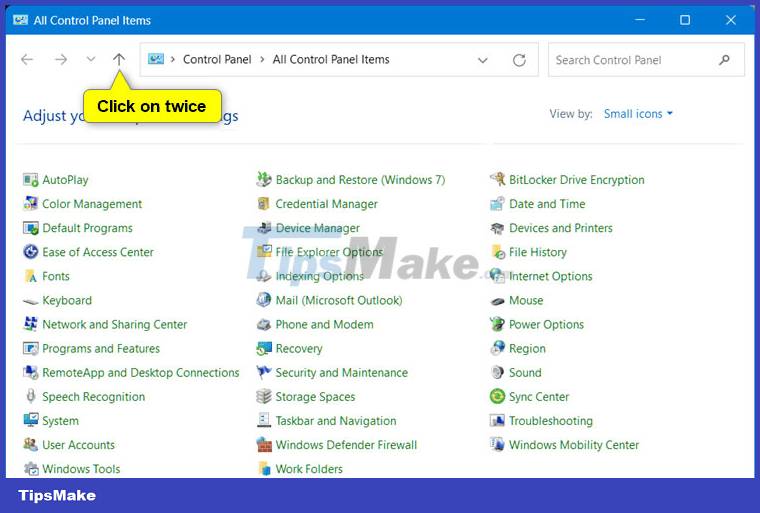Click the search magnifier button
This screenshot has height=513, width=760.
(724, 60)
